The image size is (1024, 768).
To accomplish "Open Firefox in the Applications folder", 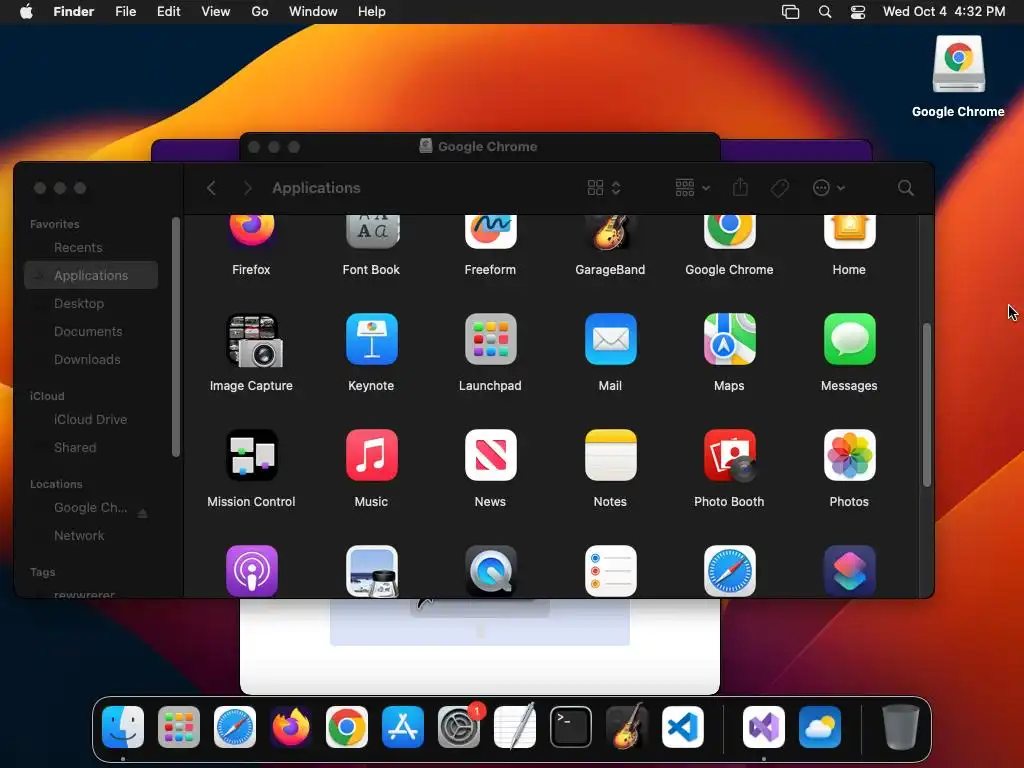I will coord(251,231).
